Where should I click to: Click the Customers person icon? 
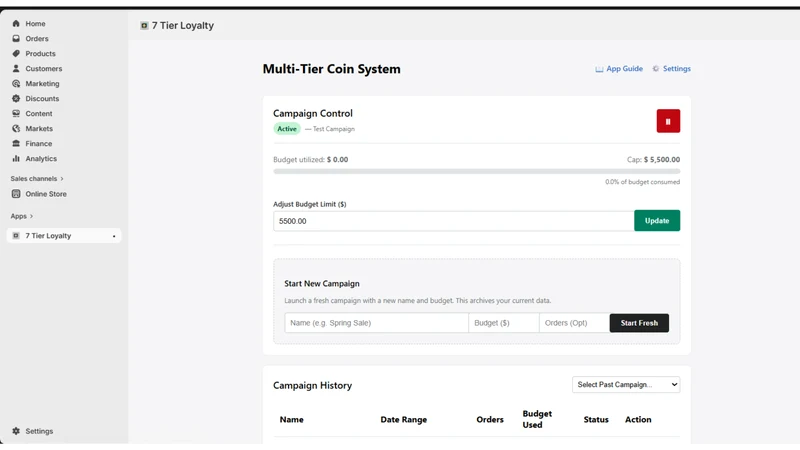point(16,68)
